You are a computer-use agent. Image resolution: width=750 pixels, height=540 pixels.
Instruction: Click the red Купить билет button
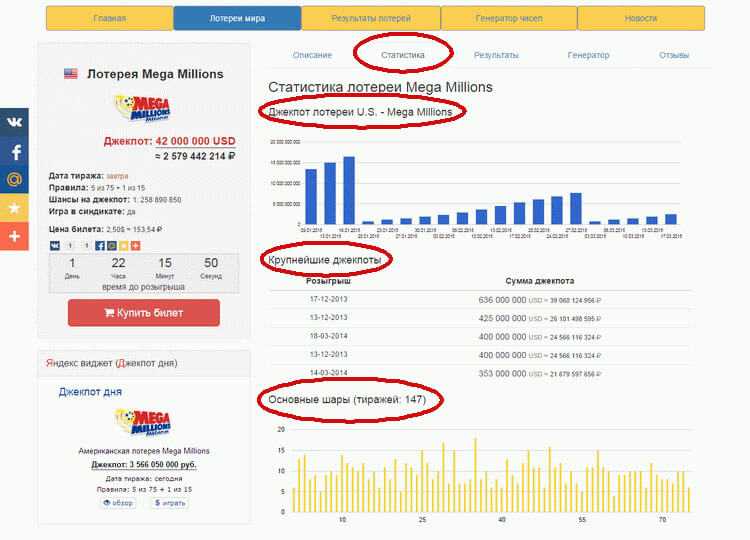144,313
